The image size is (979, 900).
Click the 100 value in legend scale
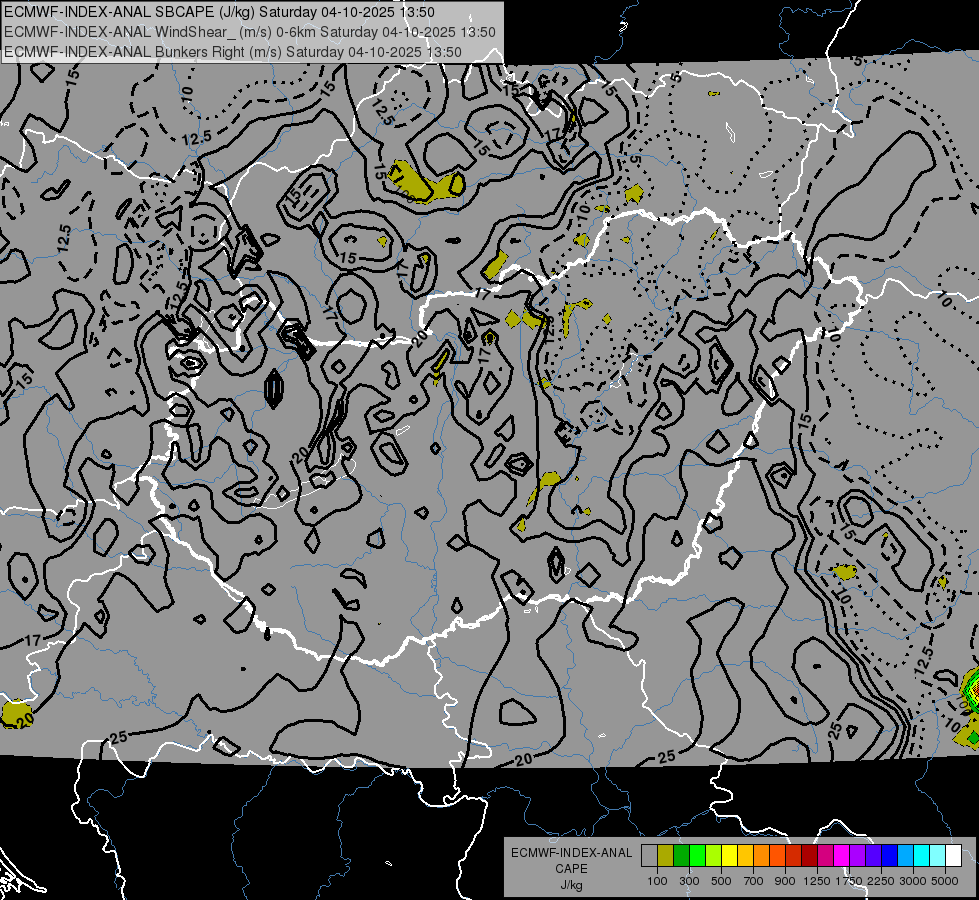[657, 881]
